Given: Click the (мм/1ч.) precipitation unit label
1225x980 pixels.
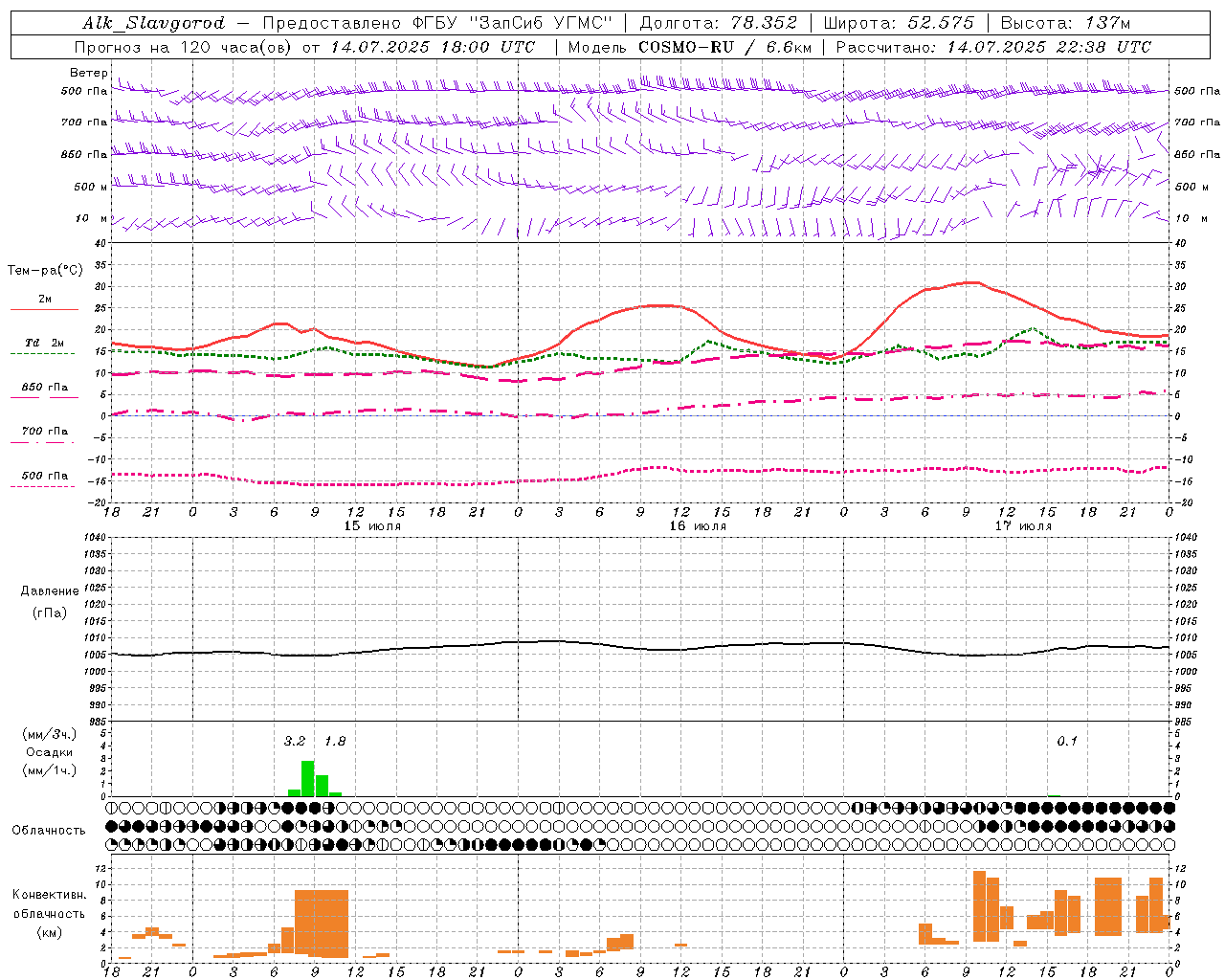Looking at the screenshot, I should pos(49,770).
